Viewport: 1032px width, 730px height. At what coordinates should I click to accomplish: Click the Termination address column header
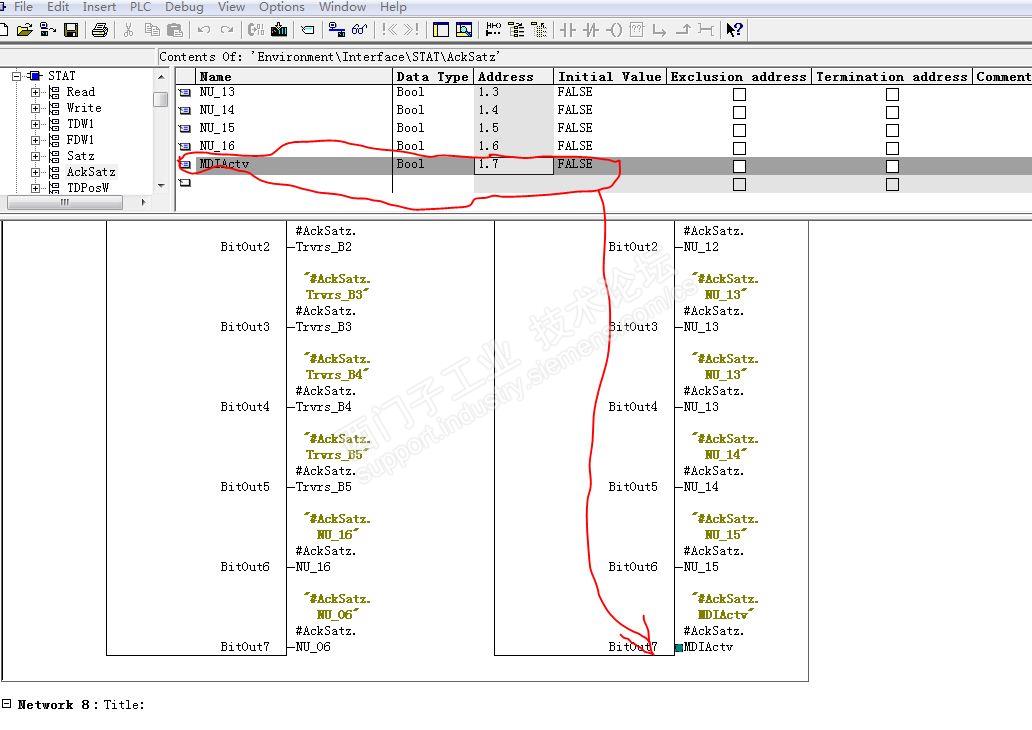[892, 76]
